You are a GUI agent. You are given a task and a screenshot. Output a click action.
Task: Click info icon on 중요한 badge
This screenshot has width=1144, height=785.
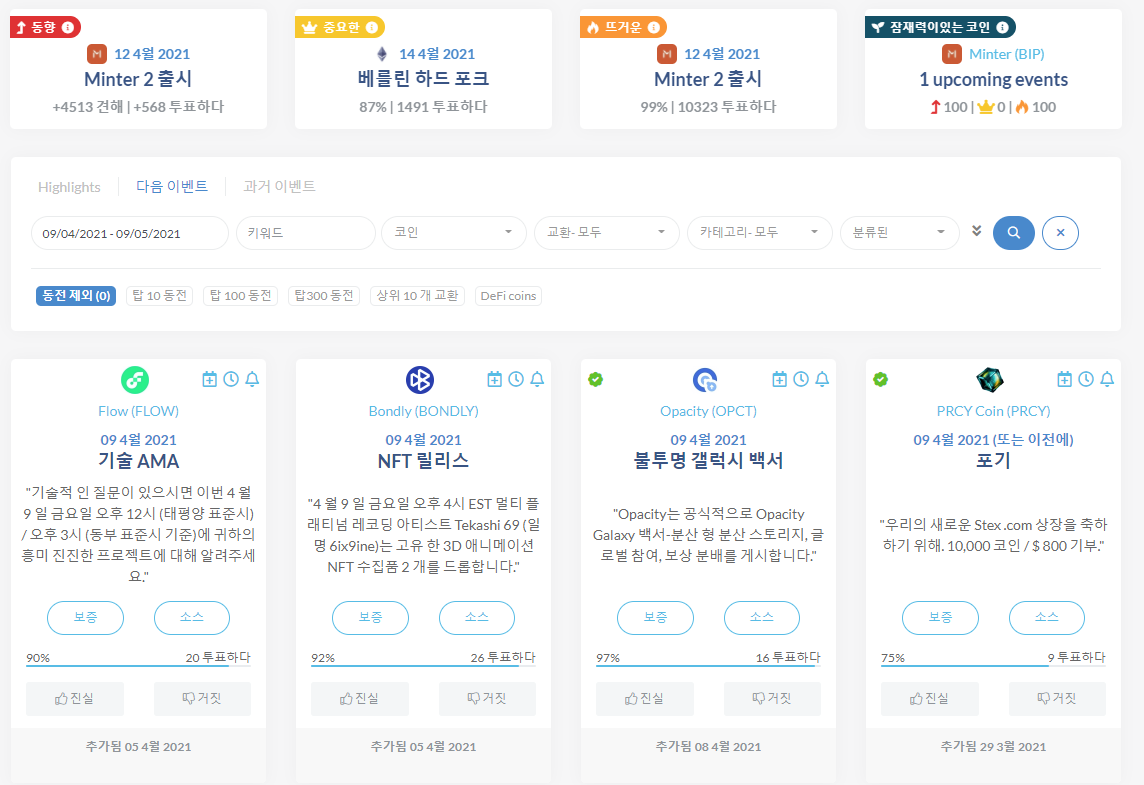point(371,28)
